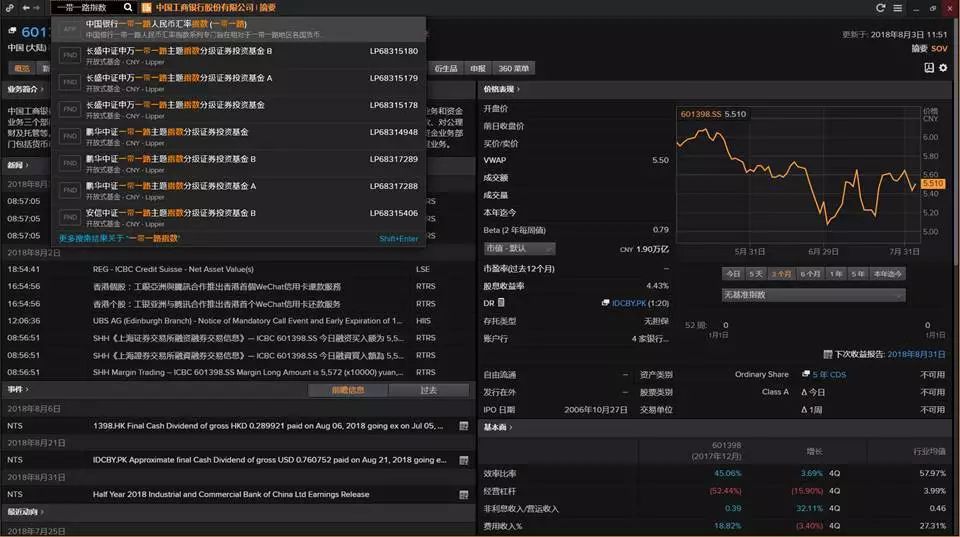Expand the 新闻 section header

18,165
